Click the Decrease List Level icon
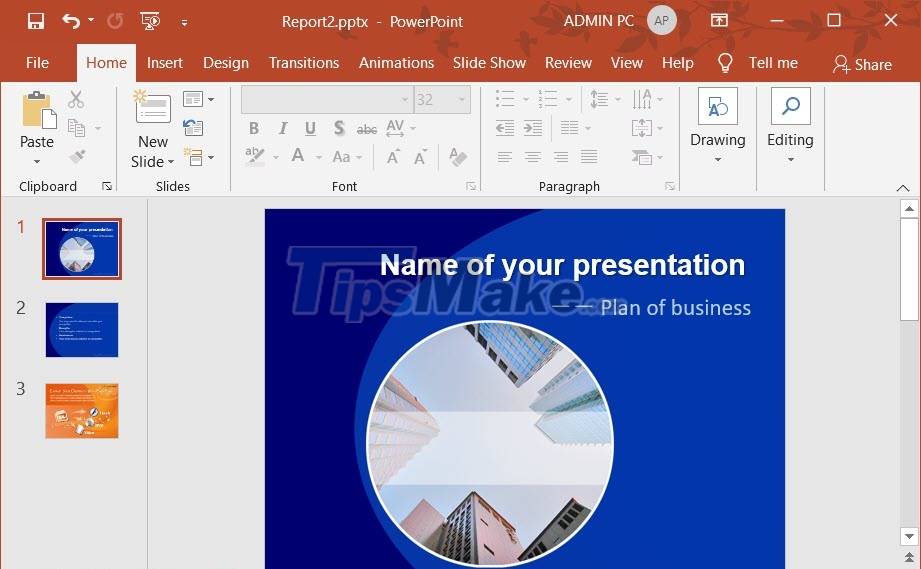Image resolution: width=921 pixels, height=569 pixels. [505, 128]
